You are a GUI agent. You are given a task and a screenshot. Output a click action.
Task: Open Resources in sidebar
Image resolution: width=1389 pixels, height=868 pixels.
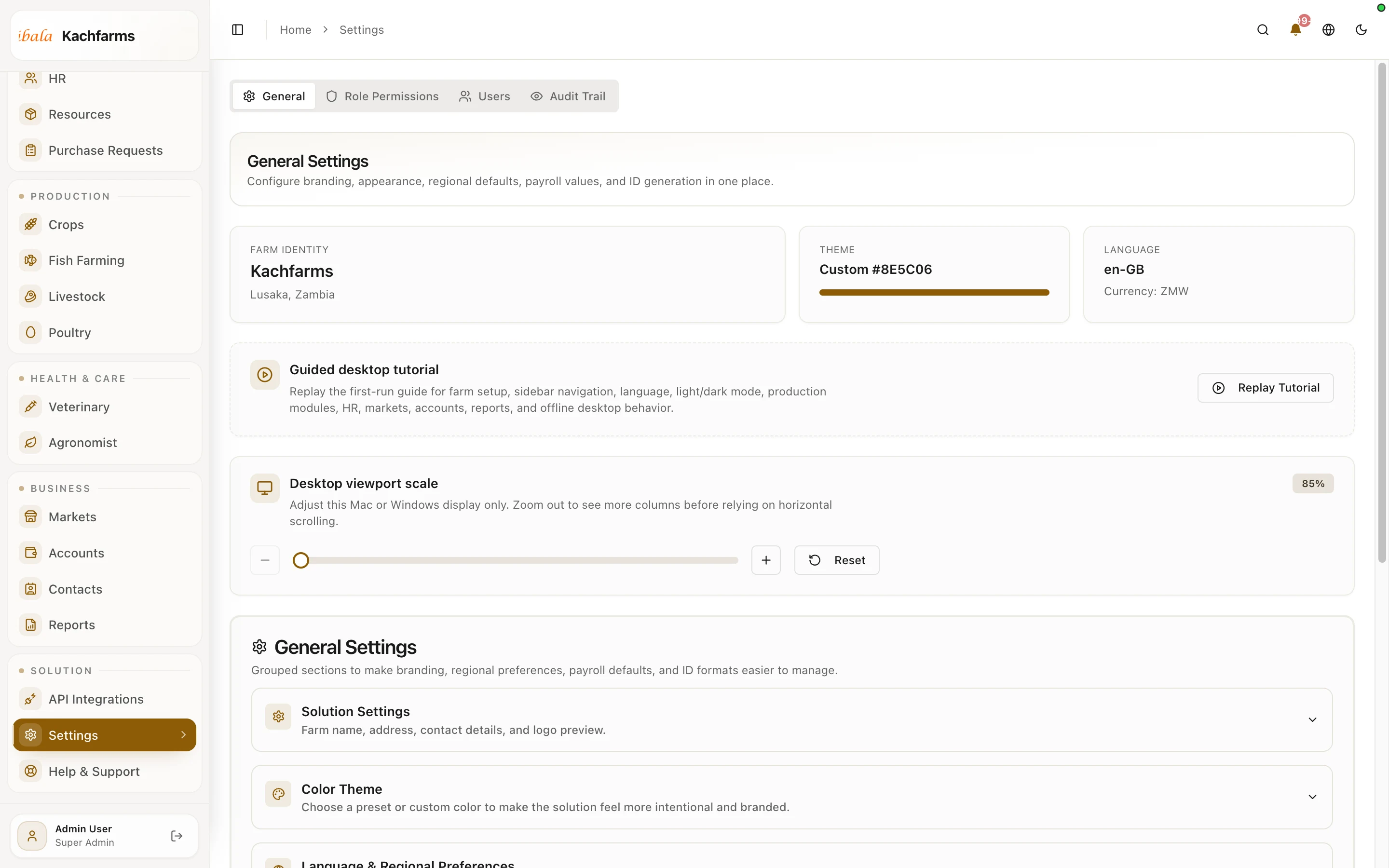click(105, 114)
